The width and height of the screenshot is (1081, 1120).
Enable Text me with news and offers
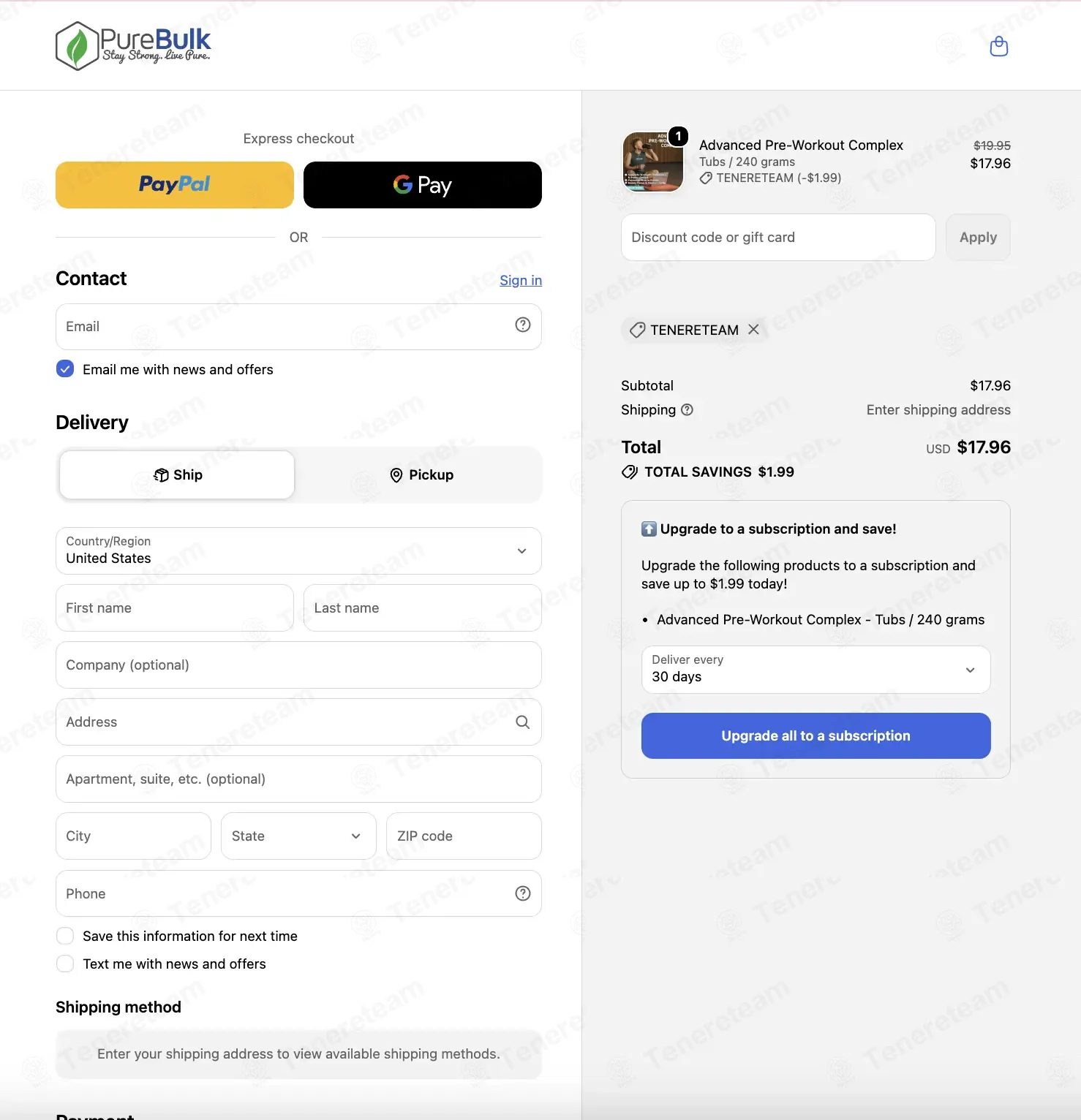65,964
